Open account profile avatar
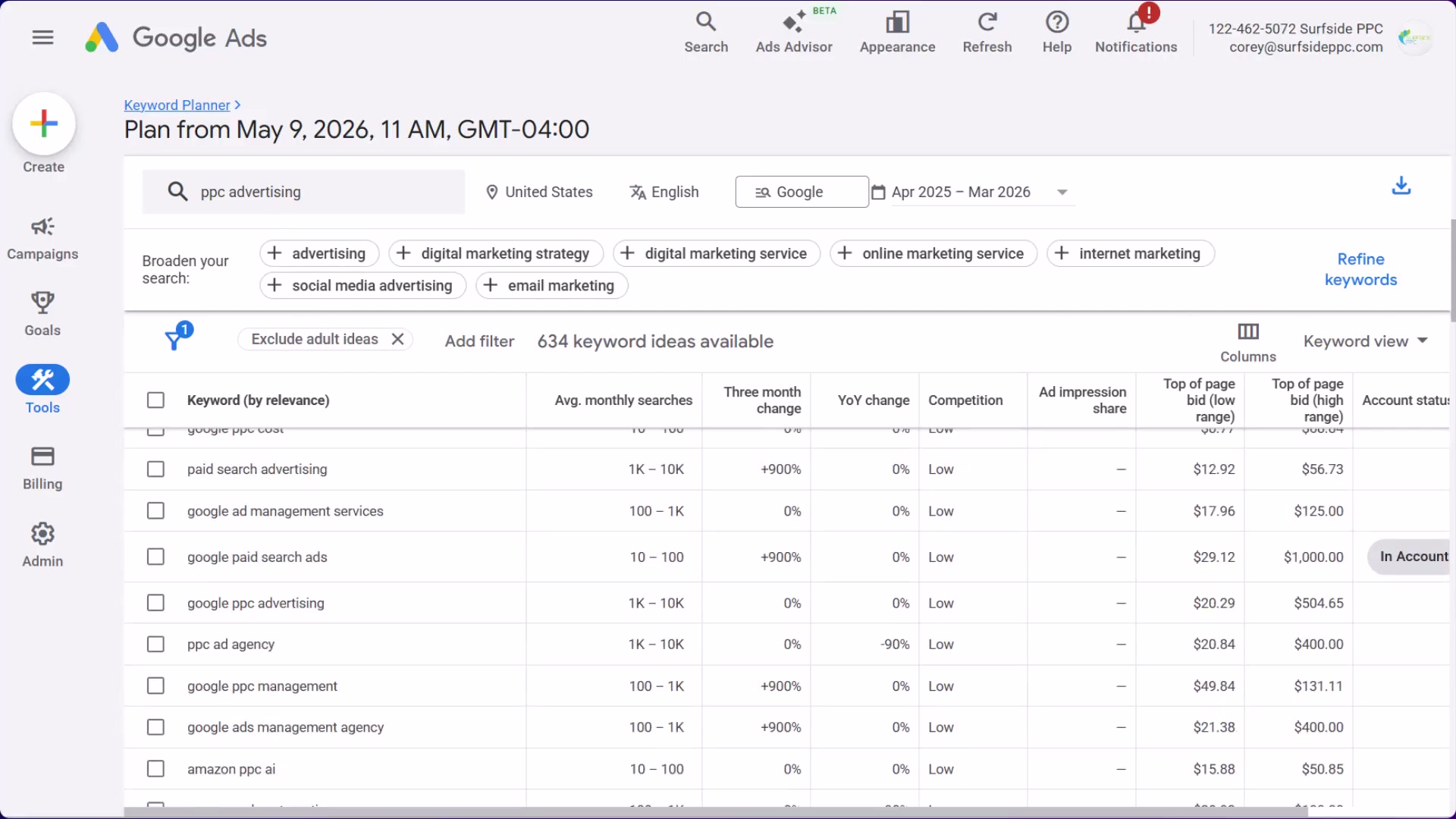This screenshot has width=1456, height=819. tap(1414, 37)
